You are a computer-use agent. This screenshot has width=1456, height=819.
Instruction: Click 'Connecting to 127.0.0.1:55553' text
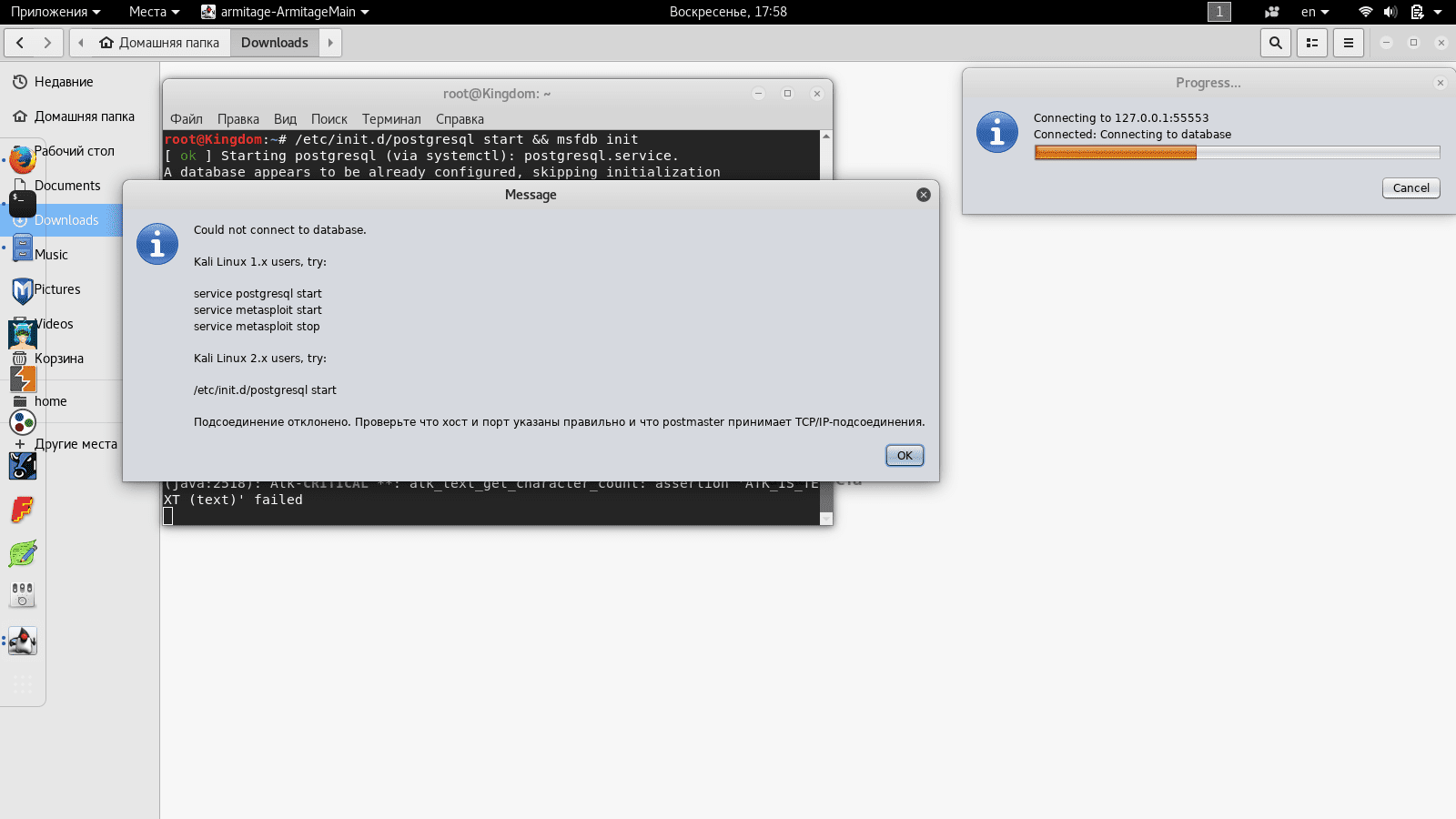click(1121, 118)
